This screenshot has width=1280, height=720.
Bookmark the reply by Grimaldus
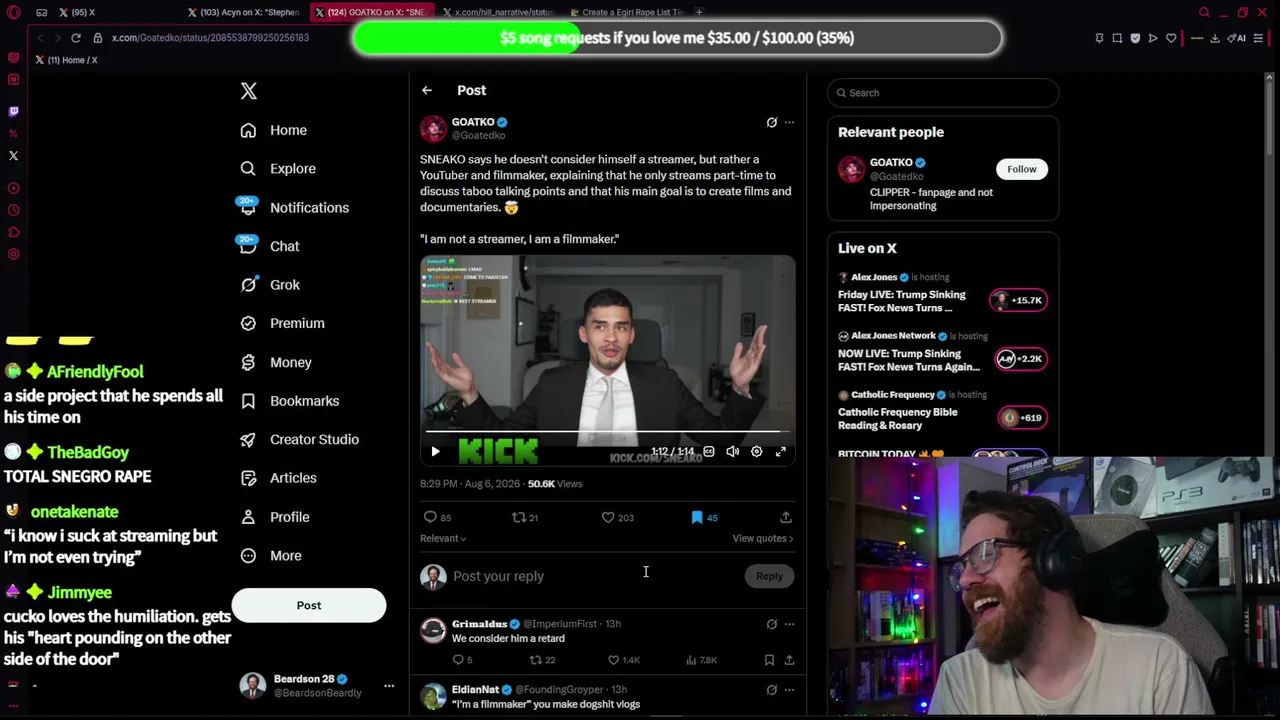tap(769, 660)
